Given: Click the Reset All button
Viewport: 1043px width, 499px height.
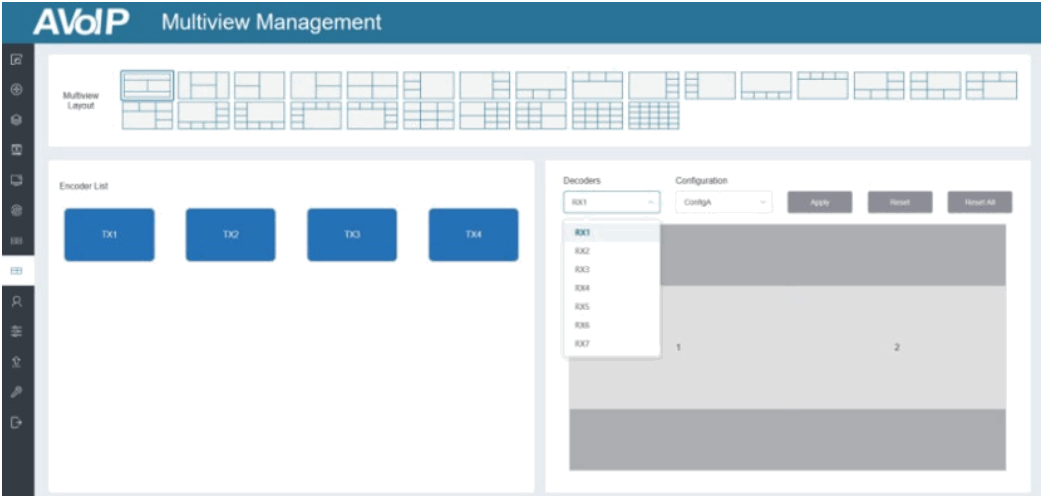Looking at the screenshot, I should [x=980, y=202].
